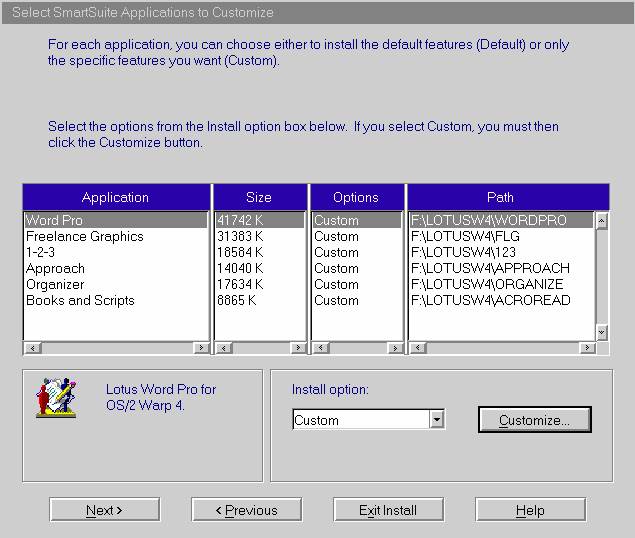Click the Install option Custom field
This screenshot has height=538, width=635.
point(361,420)
